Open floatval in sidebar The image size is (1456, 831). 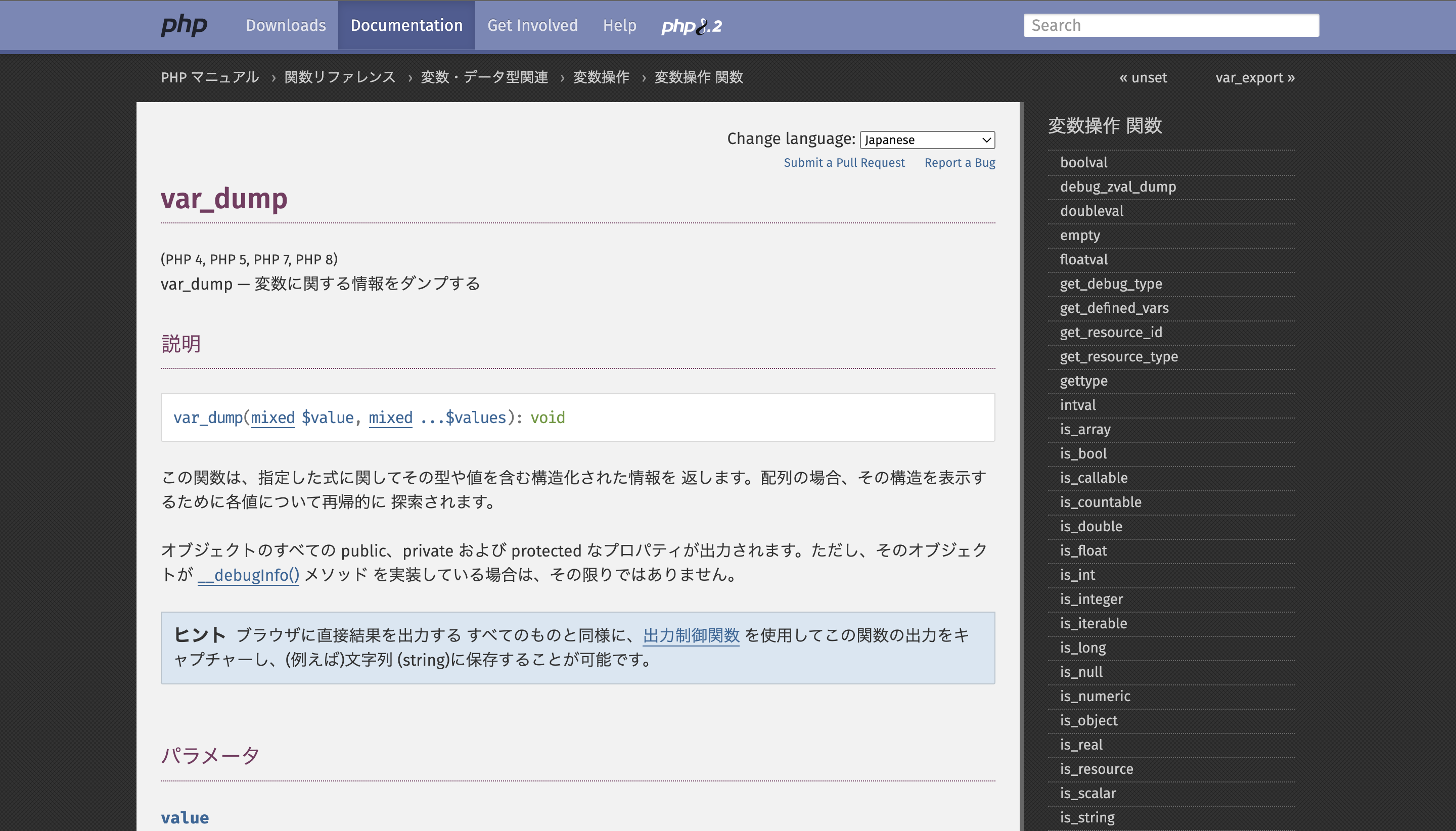point(1084,260)
